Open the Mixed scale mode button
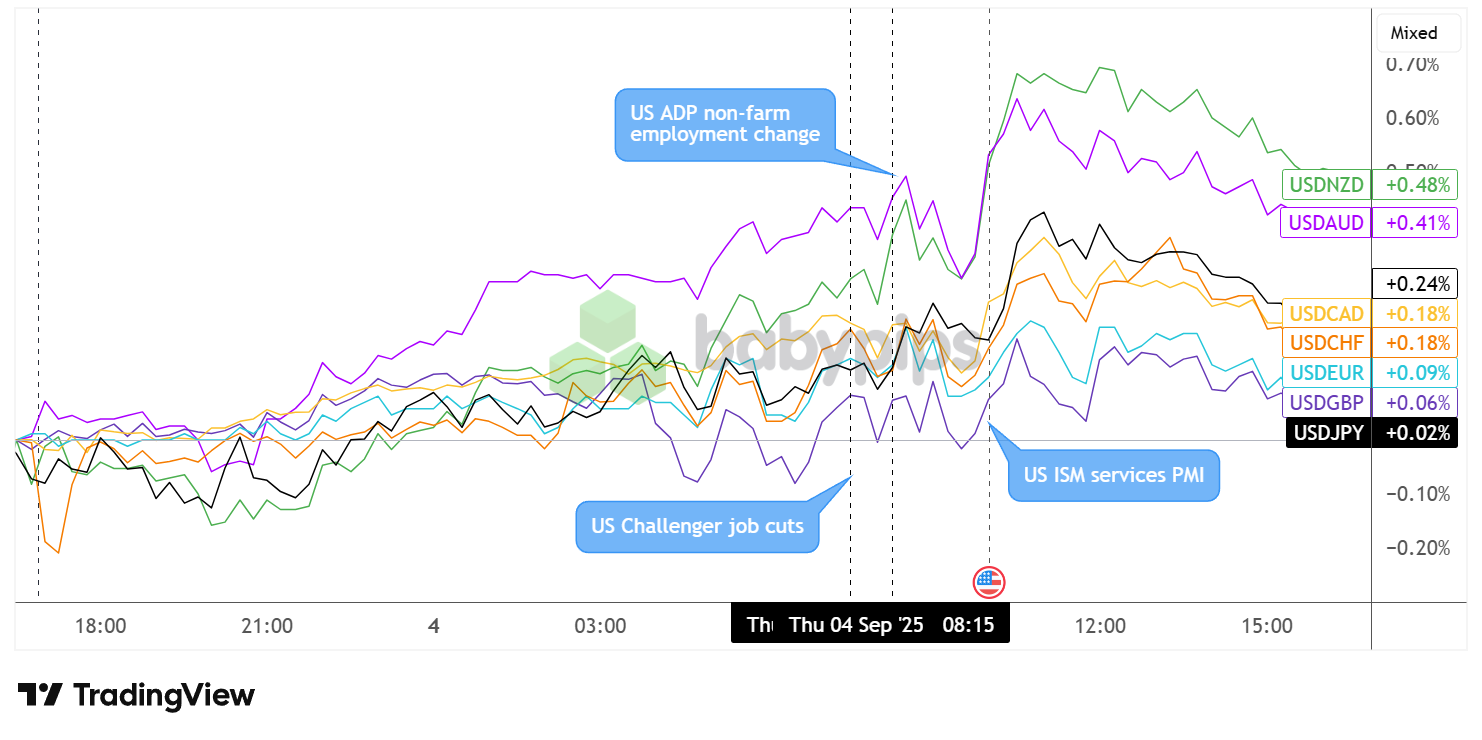The height and width of the screenshot is (740, 1482). click(1414, 33)
